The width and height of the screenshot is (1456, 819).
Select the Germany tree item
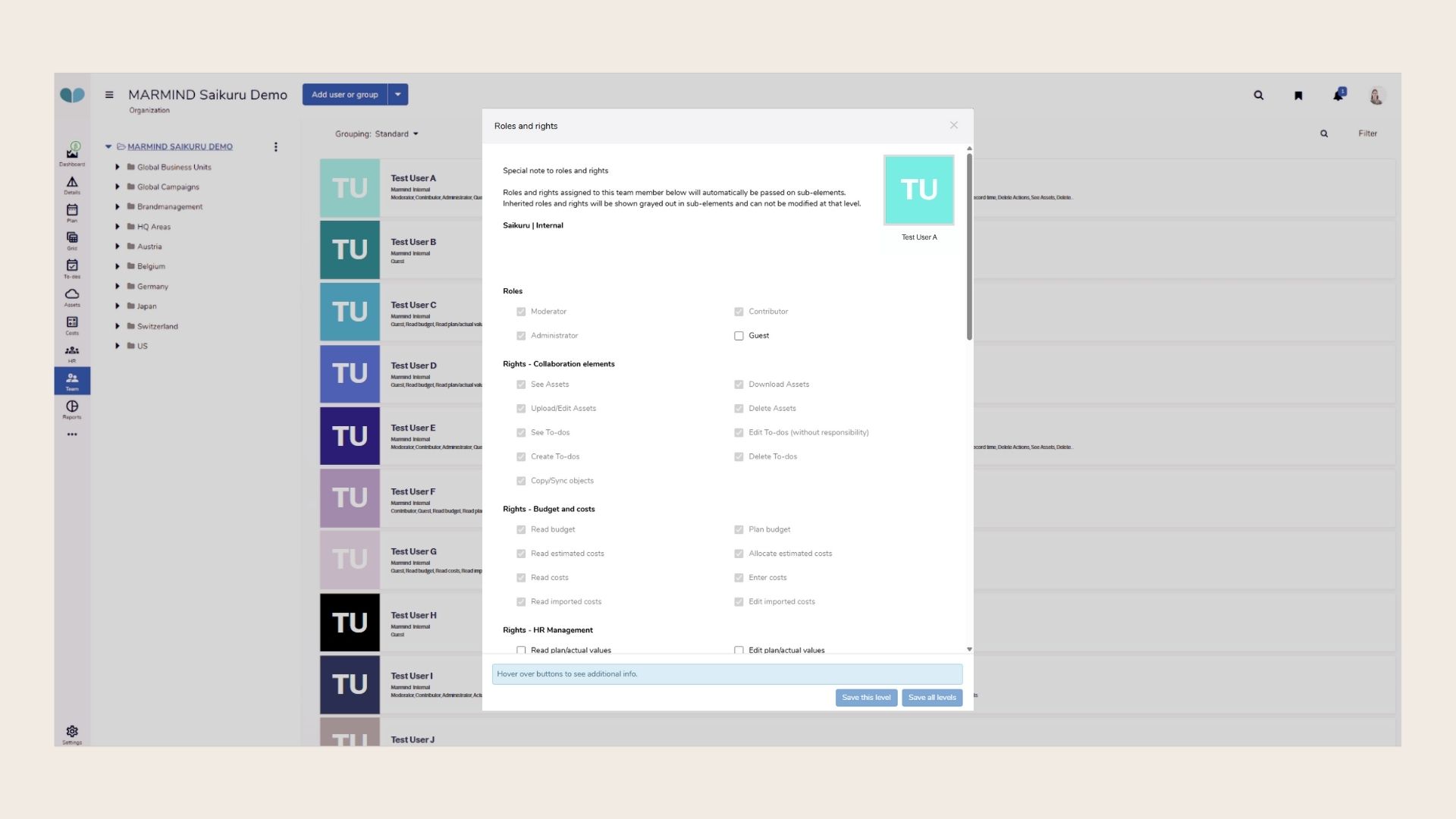pos(152,287)
